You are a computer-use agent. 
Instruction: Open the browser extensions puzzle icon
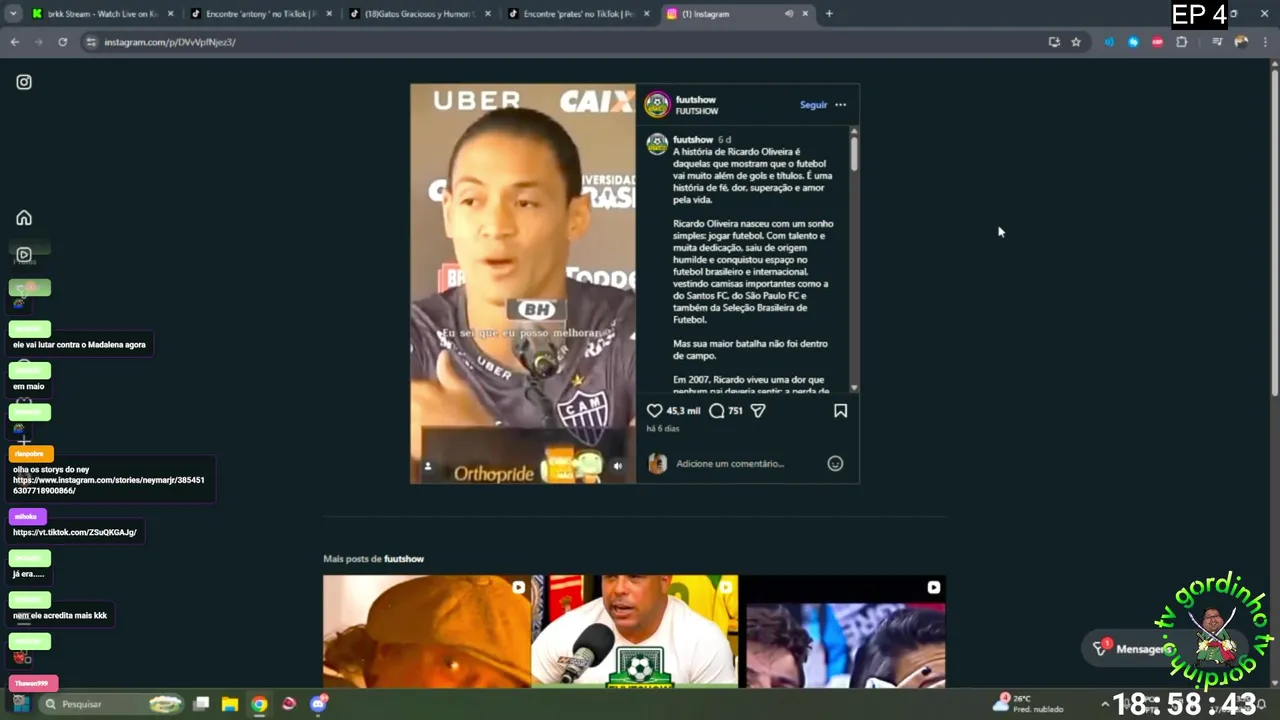point(1181,42)
